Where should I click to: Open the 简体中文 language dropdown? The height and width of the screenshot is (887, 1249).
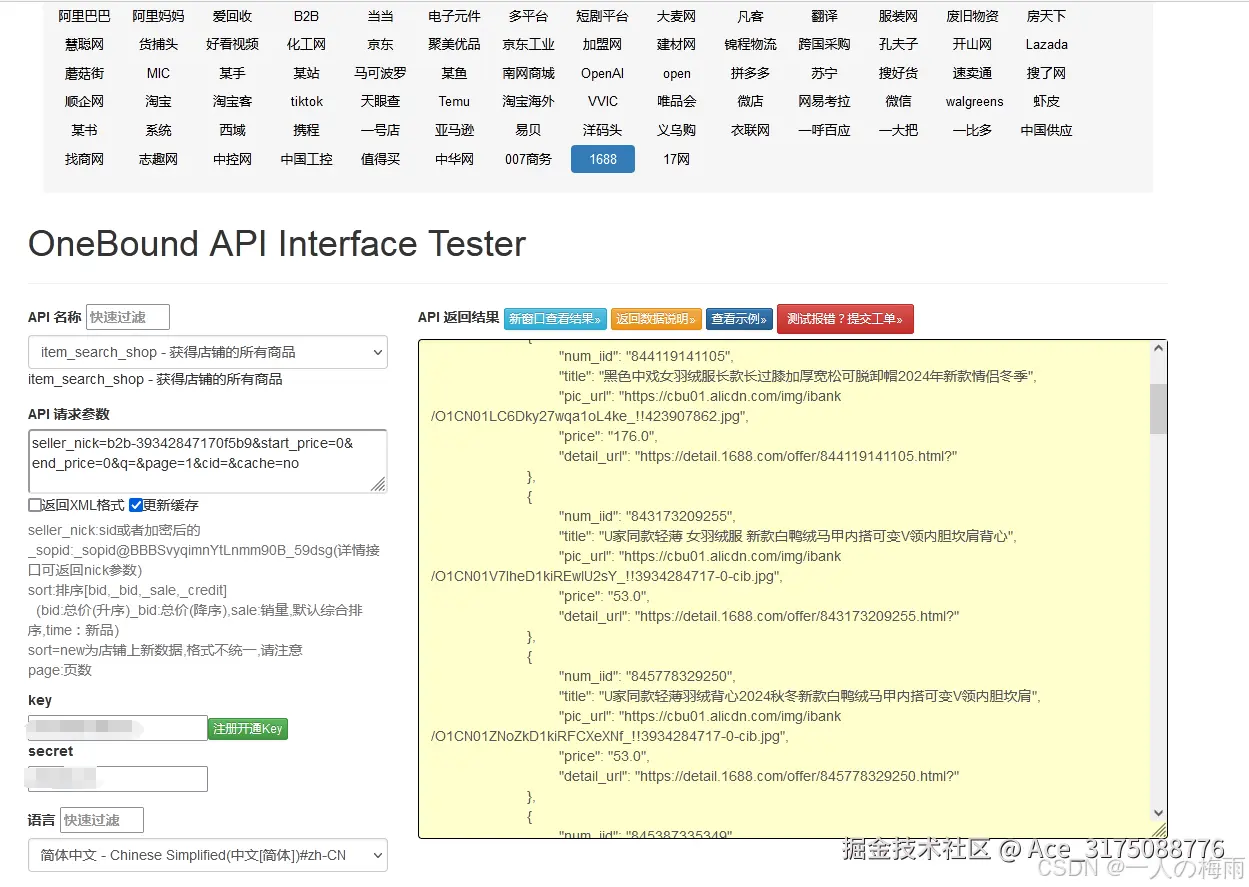point(208,855)
